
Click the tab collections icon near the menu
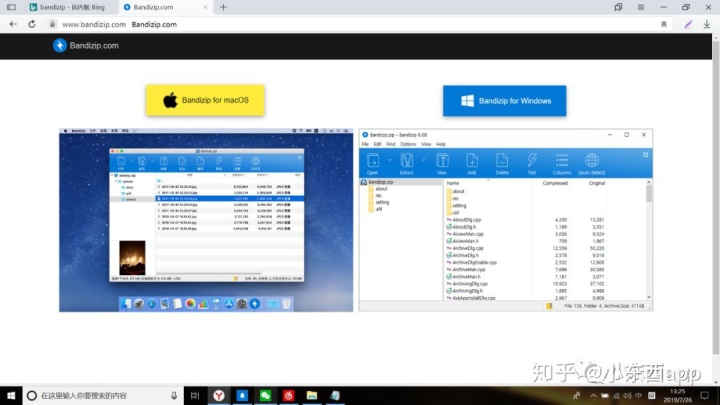pyautogui.click(x=618, y=7)
